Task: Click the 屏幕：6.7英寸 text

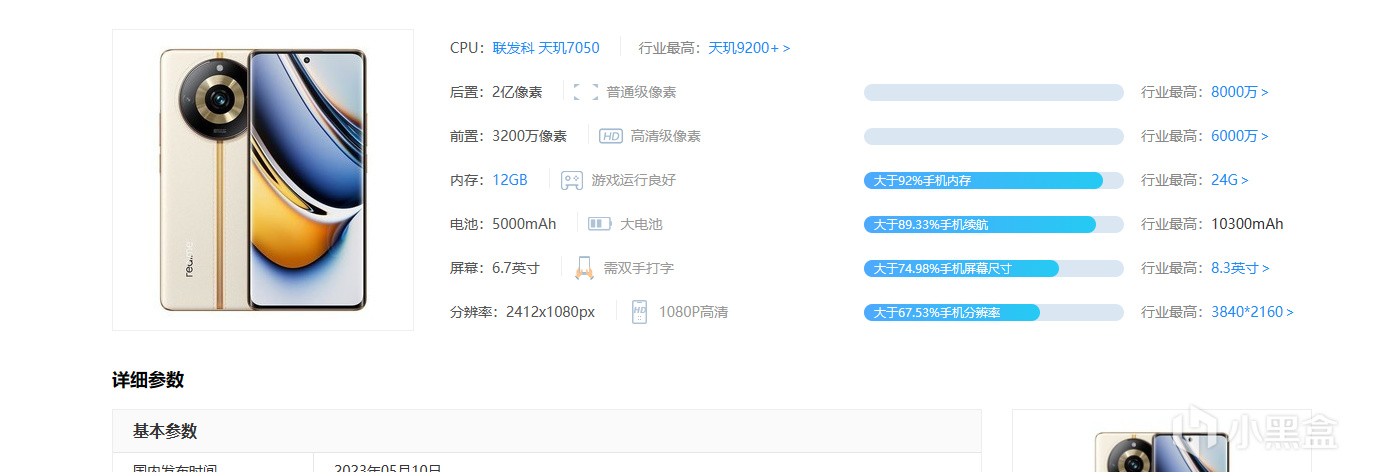Action: point(495,268)
